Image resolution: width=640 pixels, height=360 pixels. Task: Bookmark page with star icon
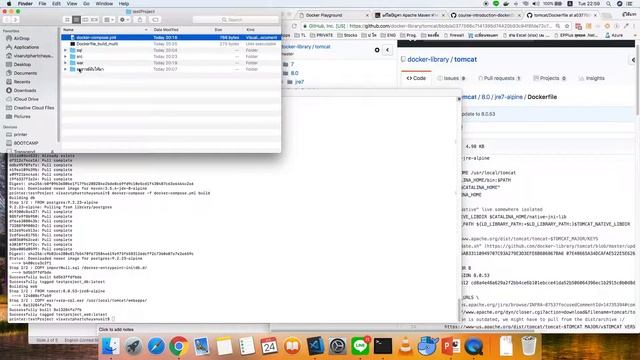pos(567,26)
